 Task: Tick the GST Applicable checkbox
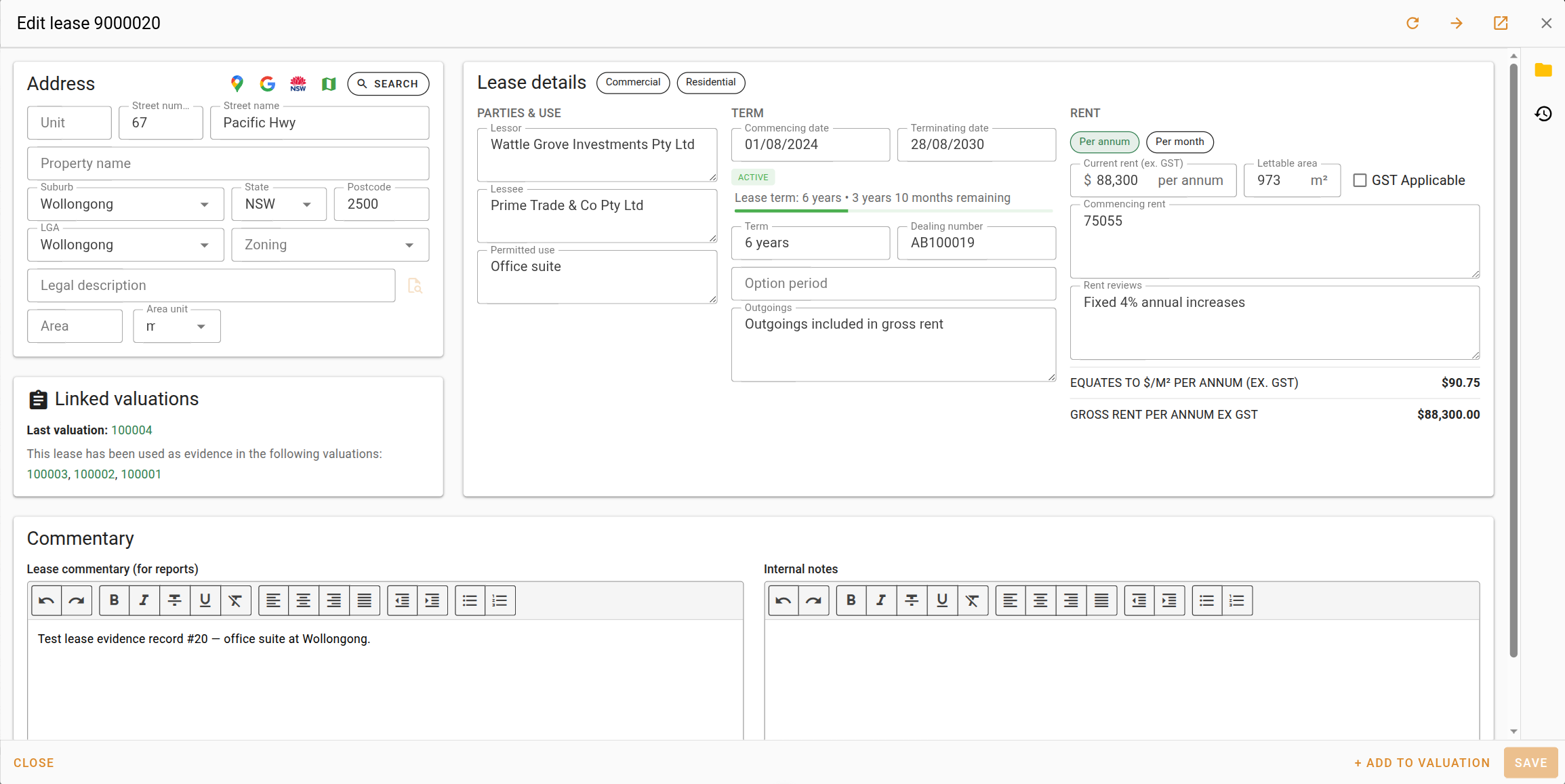point(1360,180)
